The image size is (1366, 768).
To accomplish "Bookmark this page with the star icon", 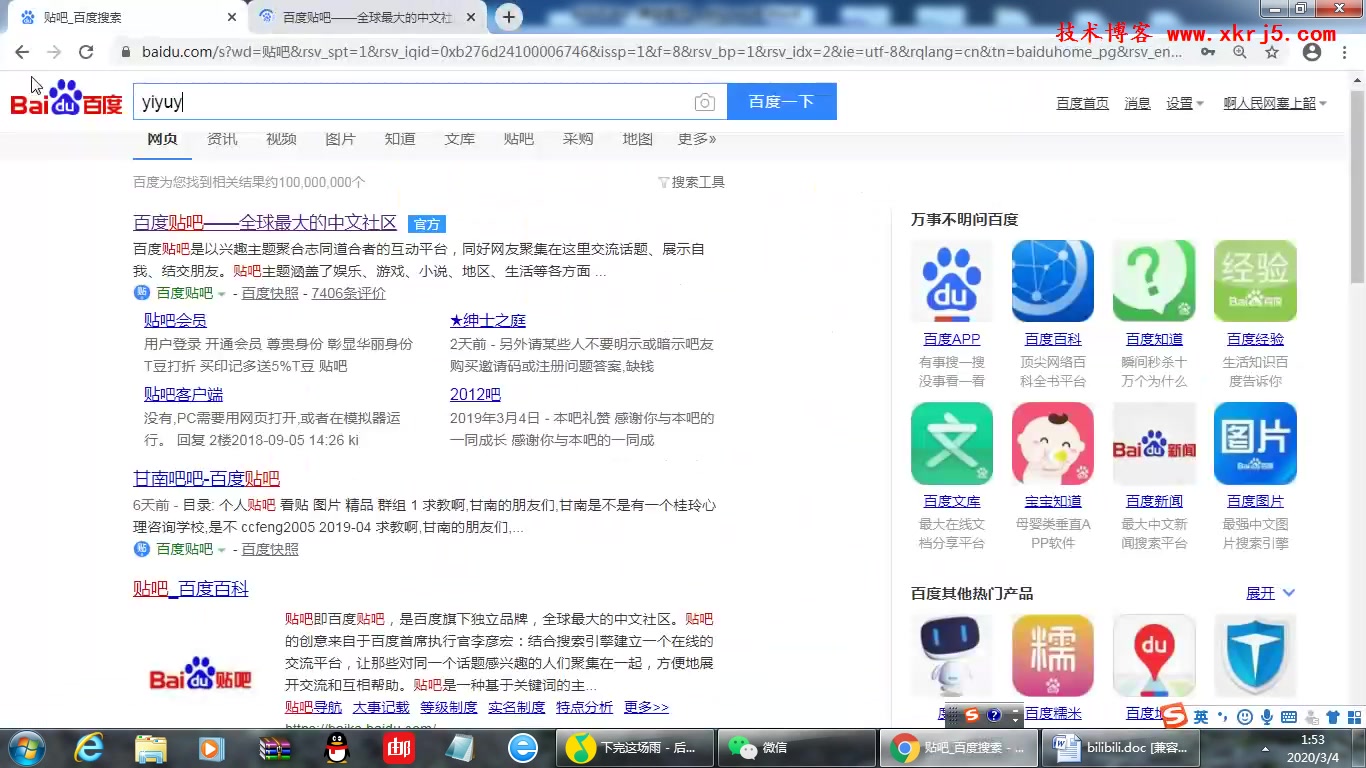I will 1272,52.
